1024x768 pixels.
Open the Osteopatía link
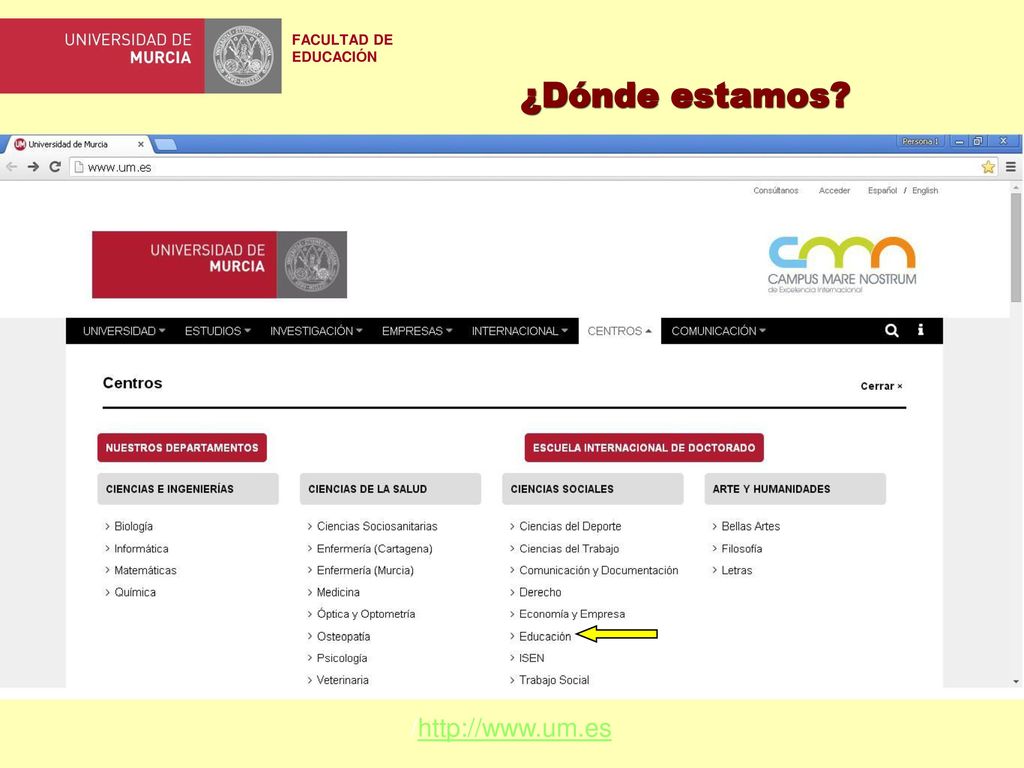(x=343, y=636)
